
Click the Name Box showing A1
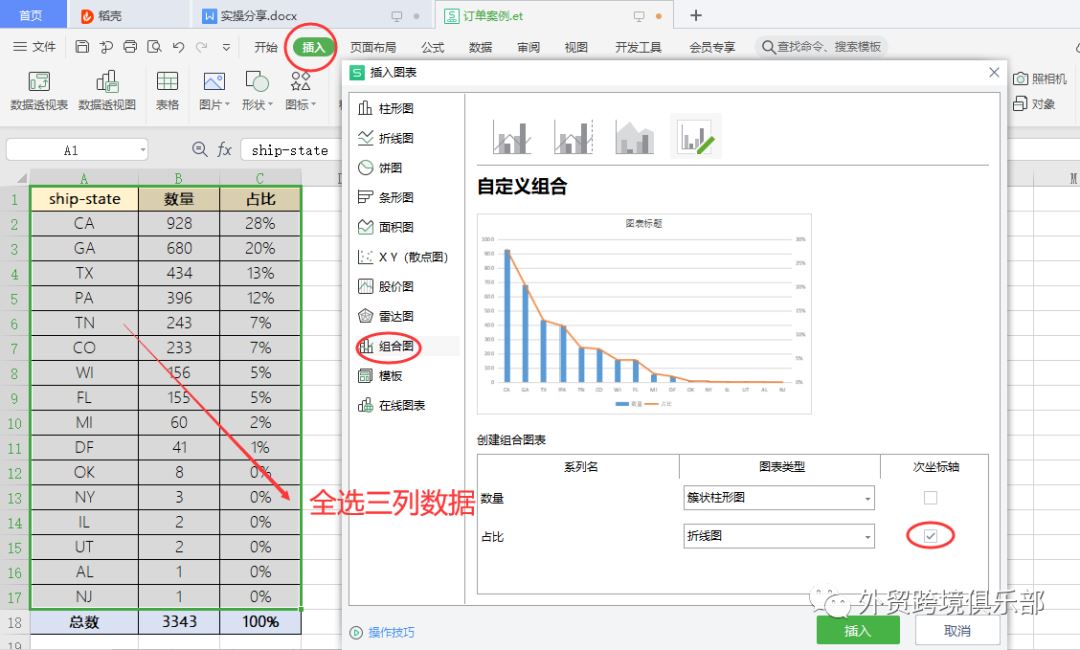point(76,149)
